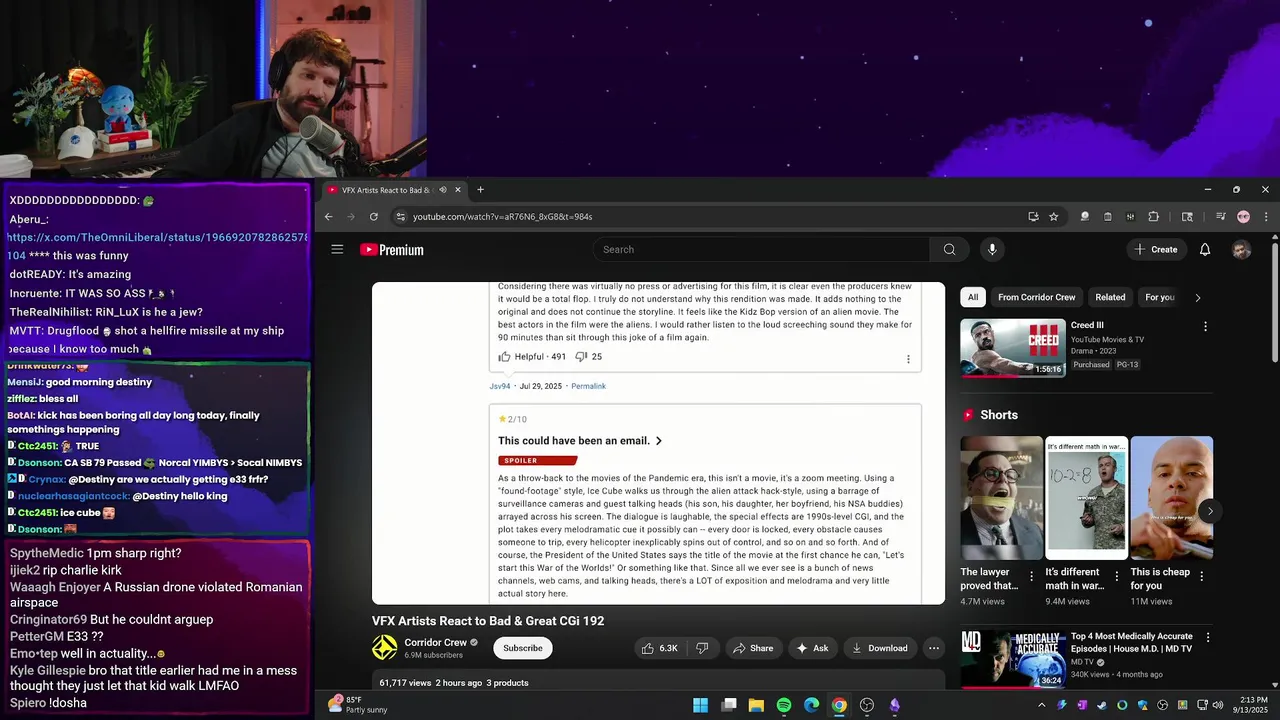The height and width of the screenshot is (720, 1280).
Task: Select the For you chip
Action: (1160, 297)
